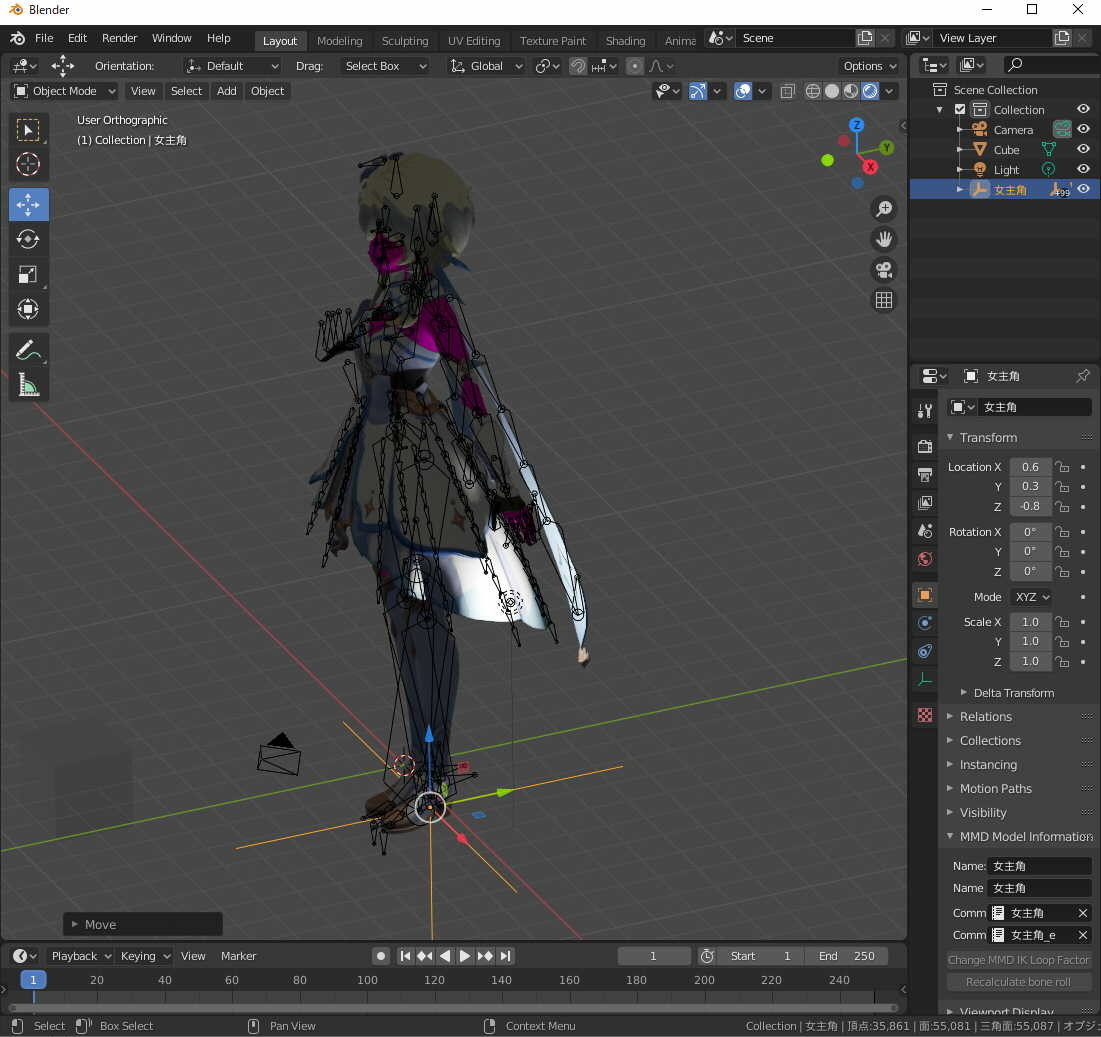Screen dimensions: 1101x1037
Task: Activate the 3D Cursor tool
Action: (28, 164)
